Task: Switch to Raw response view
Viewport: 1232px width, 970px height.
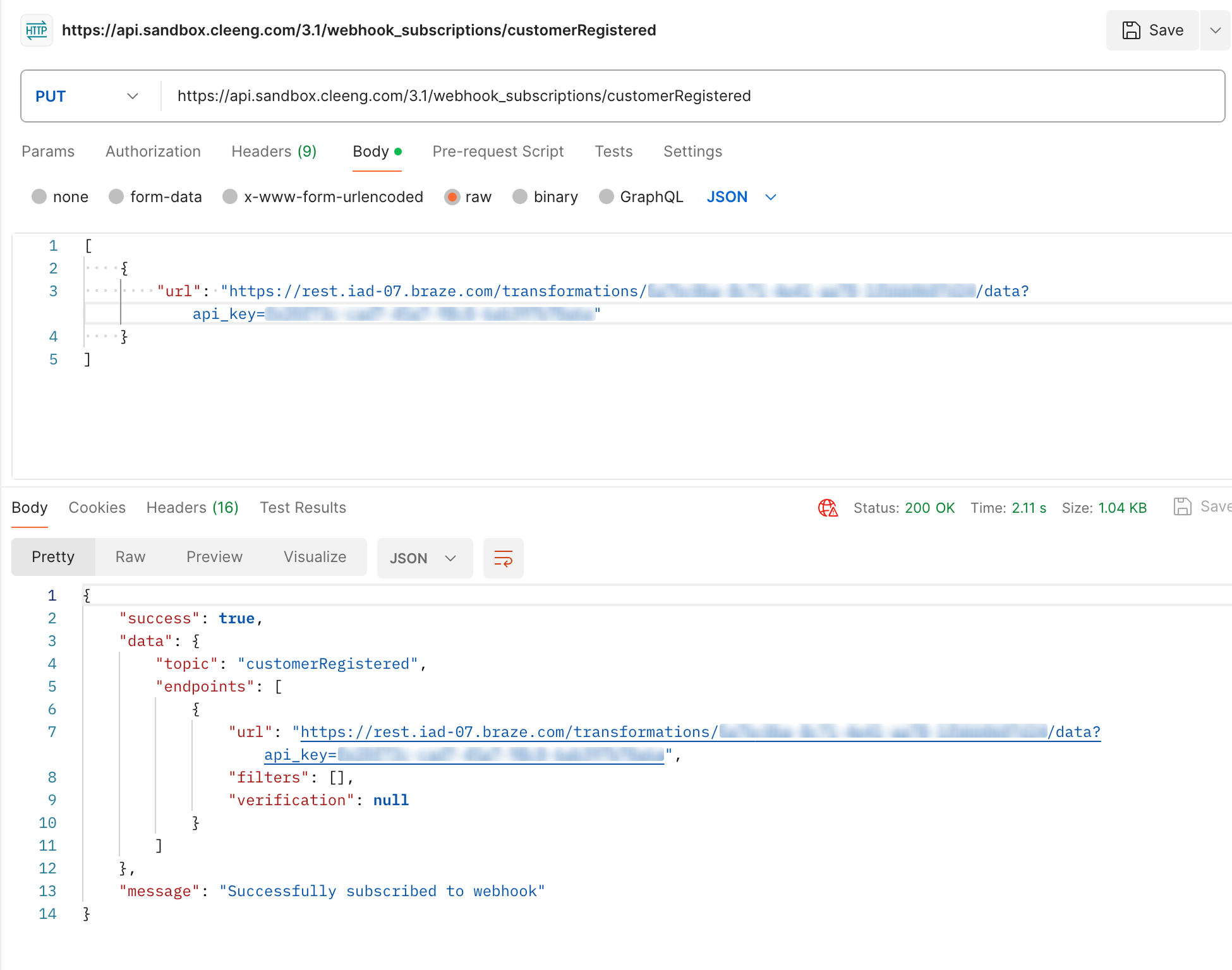Action: [x=130, y=557]
